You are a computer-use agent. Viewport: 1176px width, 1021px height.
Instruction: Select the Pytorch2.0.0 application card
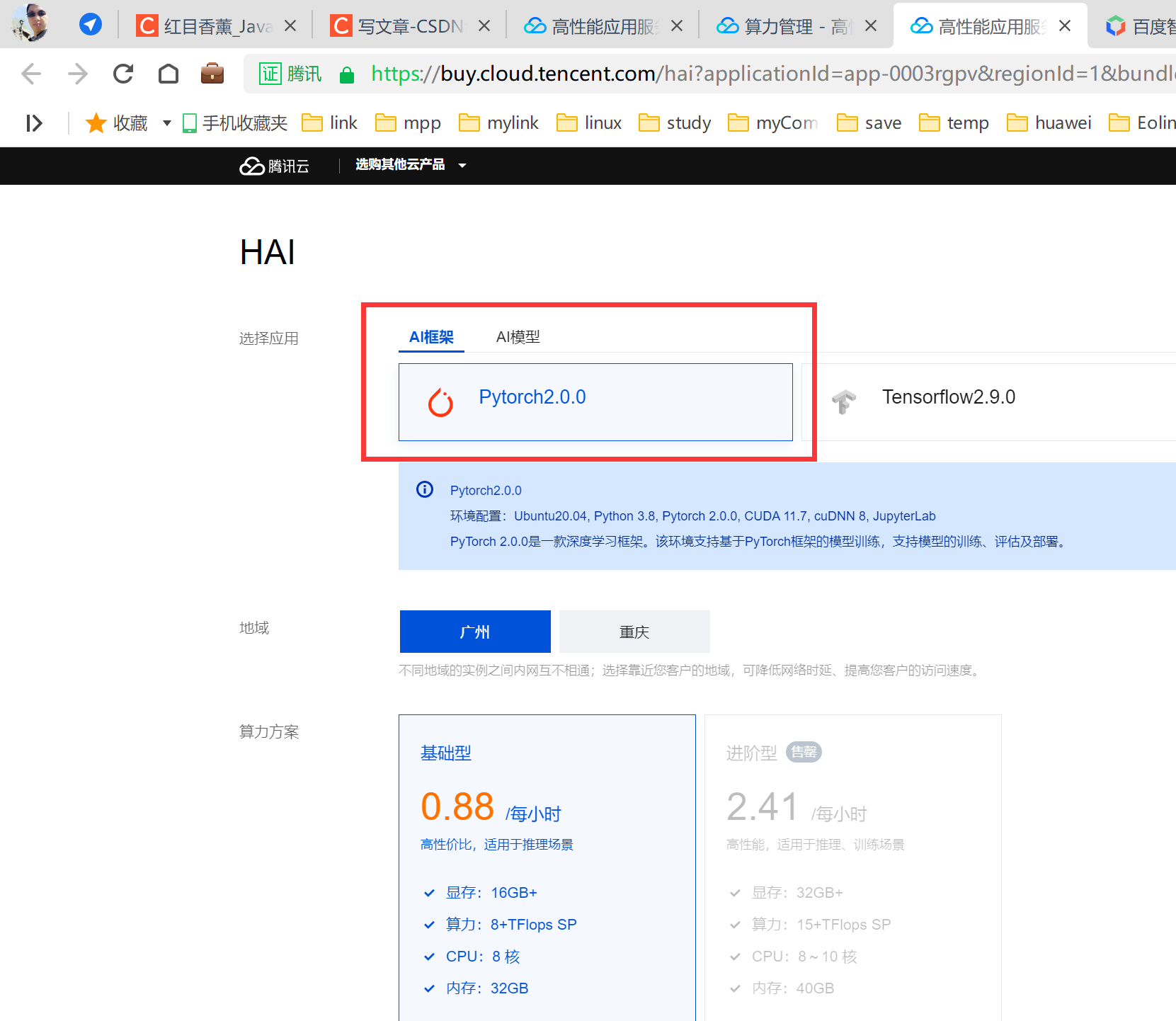(x=595, y=402)
